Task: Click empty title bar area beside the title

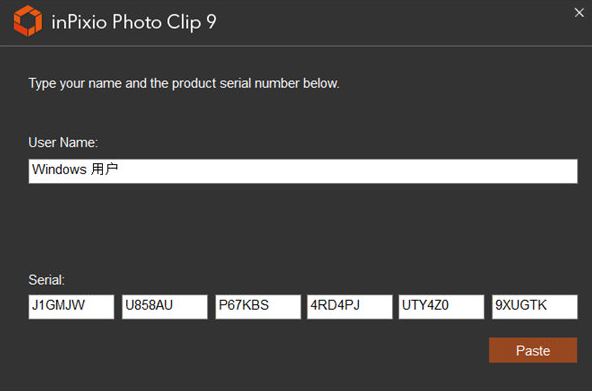Action: click(378, 22)
